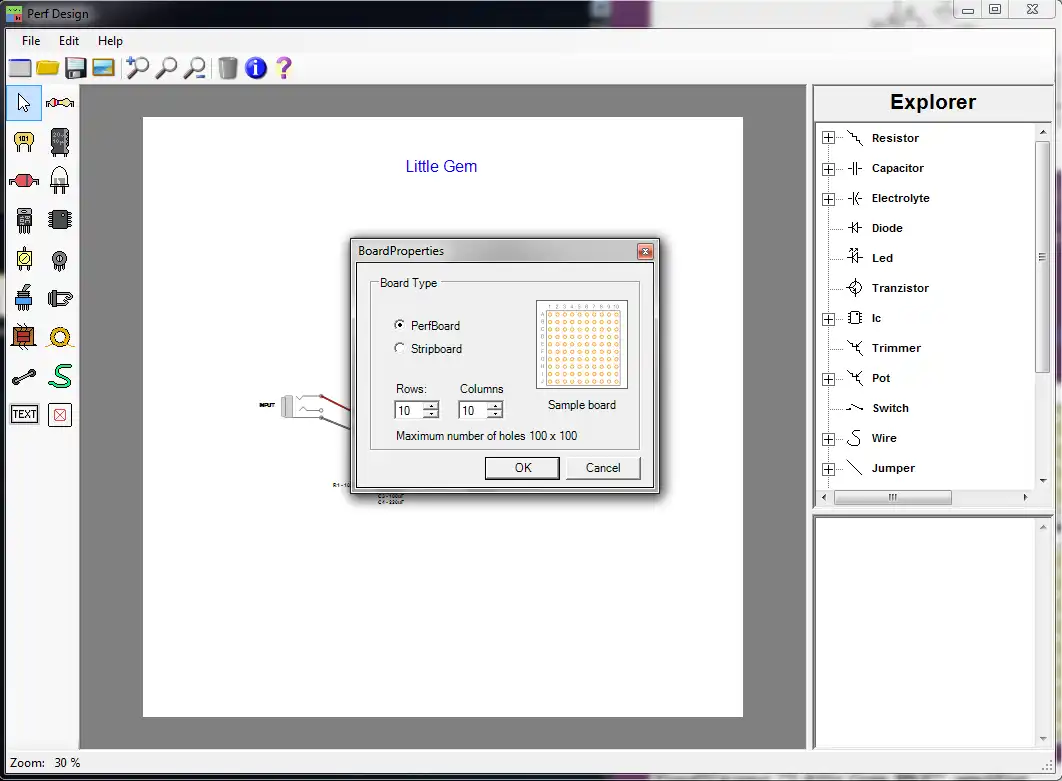Select the blue toggle switch tool
The image size is (1062, 781).
click(24, 297)
